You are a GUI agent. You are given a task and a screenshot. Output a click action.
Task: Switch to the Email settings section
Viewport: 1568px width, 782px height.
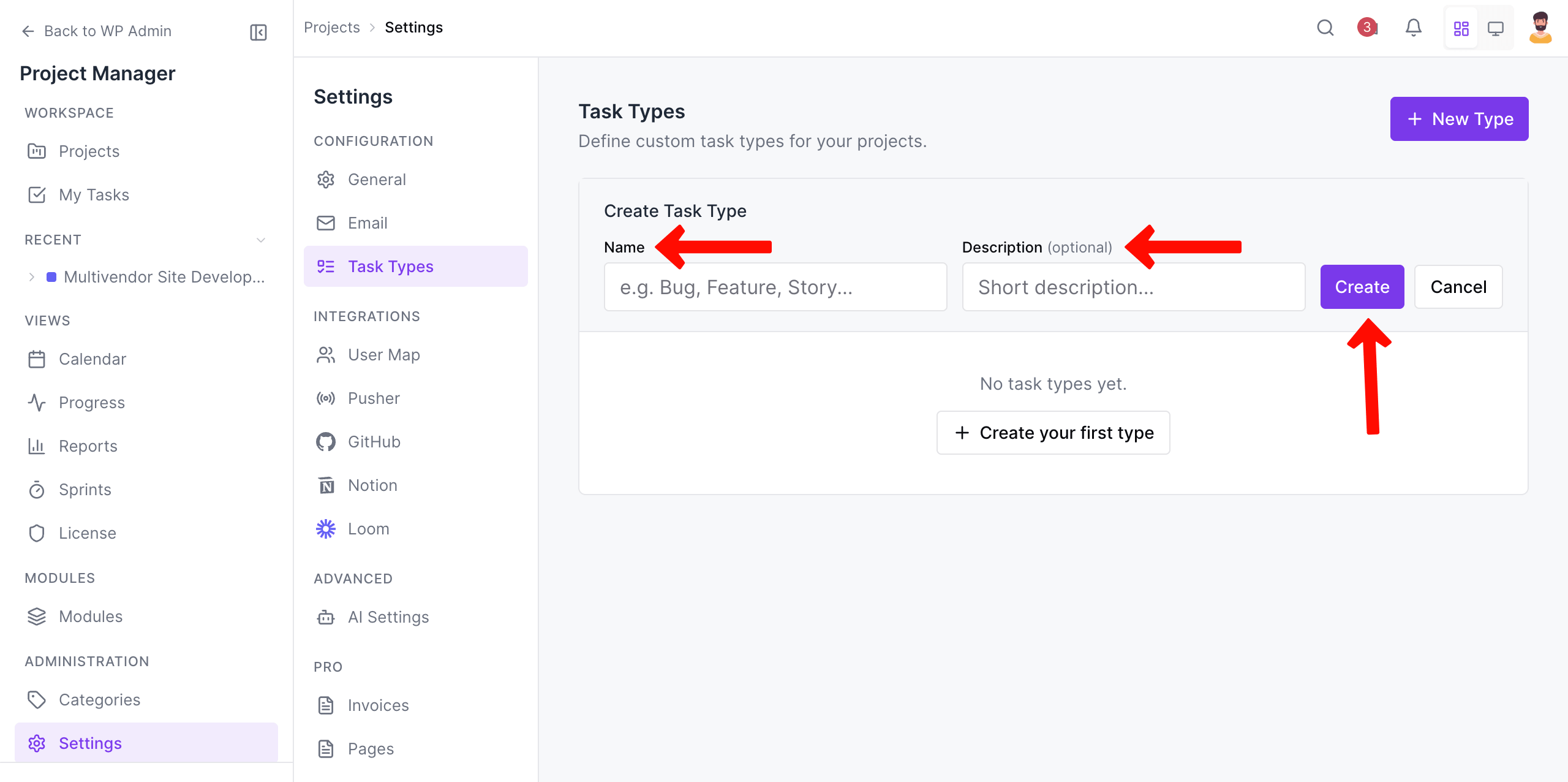(x=367, y=222)
